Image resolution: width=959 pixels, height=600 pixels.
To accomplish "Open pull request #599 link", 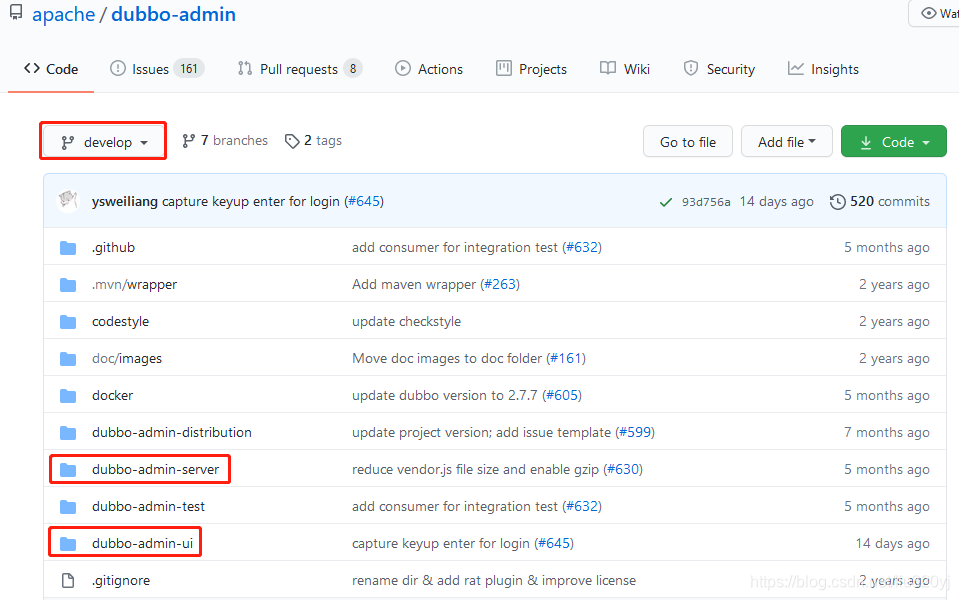I will point(635,432).
